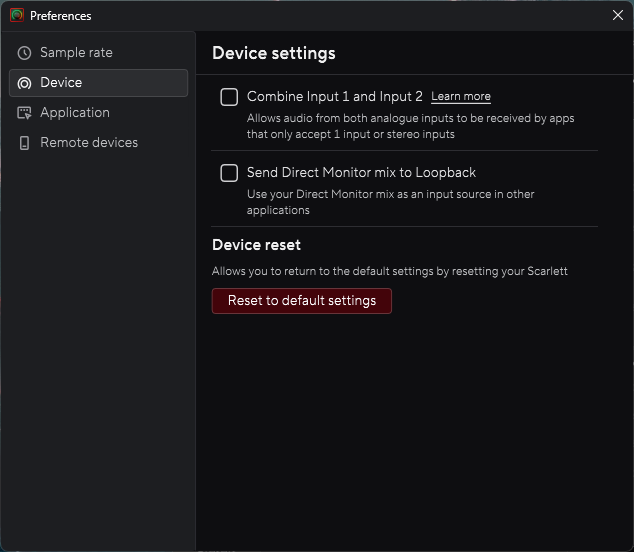Viewport: 634px width, 552px height.
Task: Click the Focusrite app icon in title bar
Action: 16,16
